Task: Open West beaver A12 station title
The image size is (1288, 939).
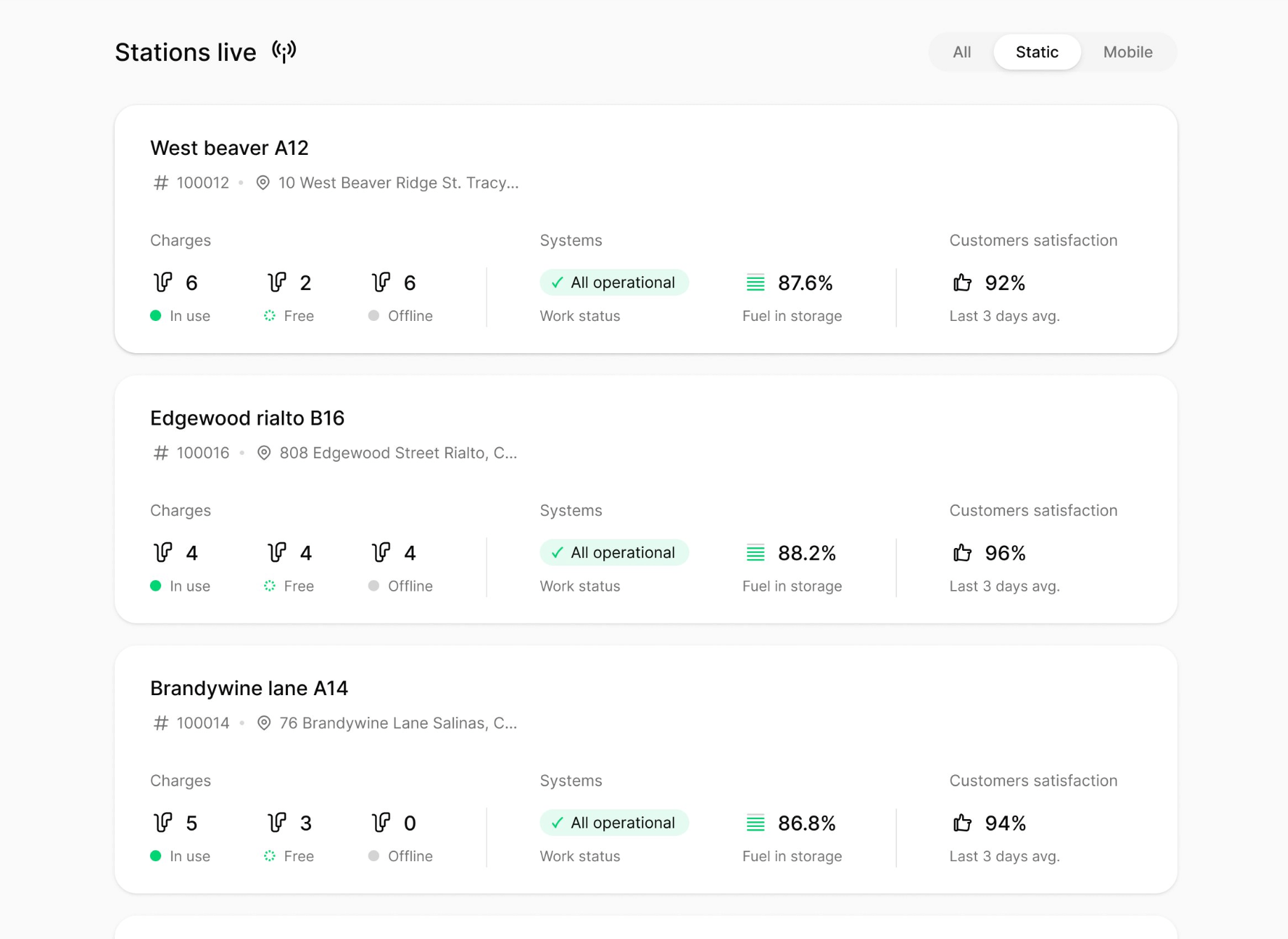Action: click(x=229, y=148)
